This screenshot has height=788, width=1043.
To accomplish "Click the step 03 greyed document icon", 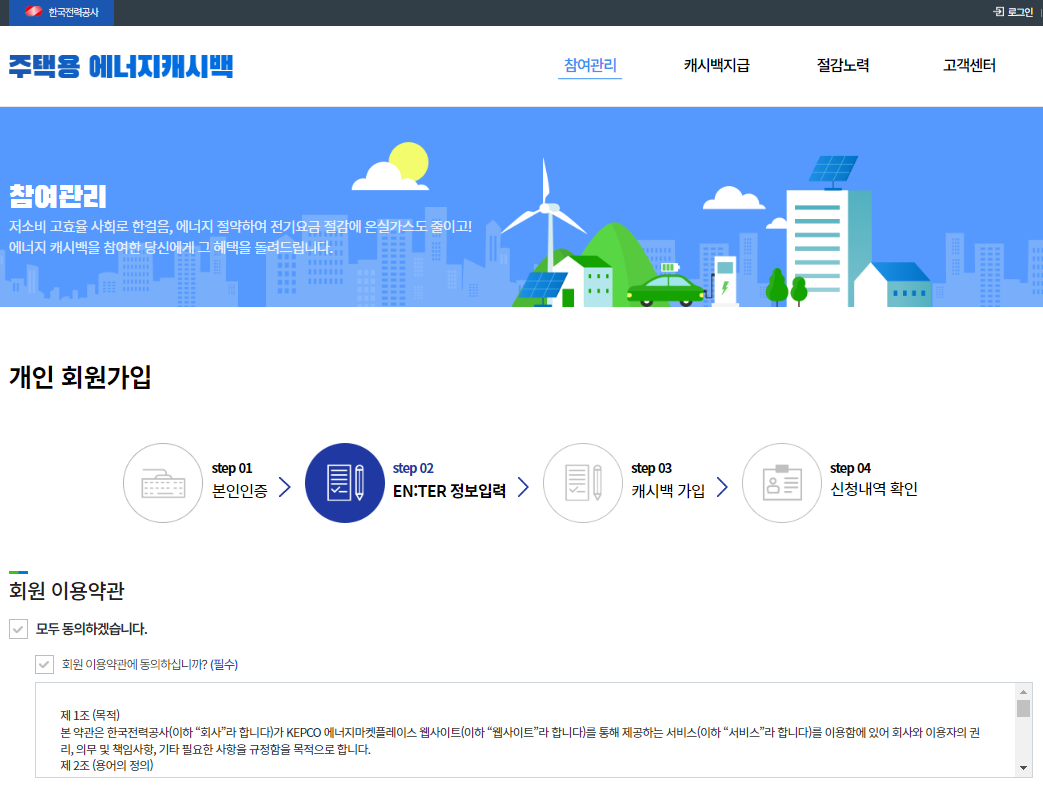I will click(x=583, y=483).
